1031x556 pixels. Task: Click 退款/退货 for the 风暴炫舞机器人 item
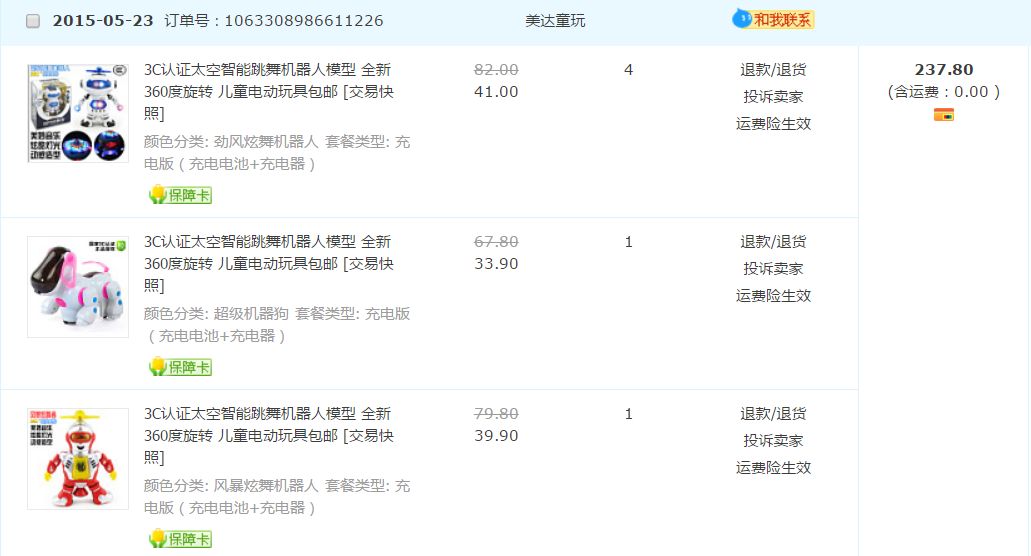point(773,414)
